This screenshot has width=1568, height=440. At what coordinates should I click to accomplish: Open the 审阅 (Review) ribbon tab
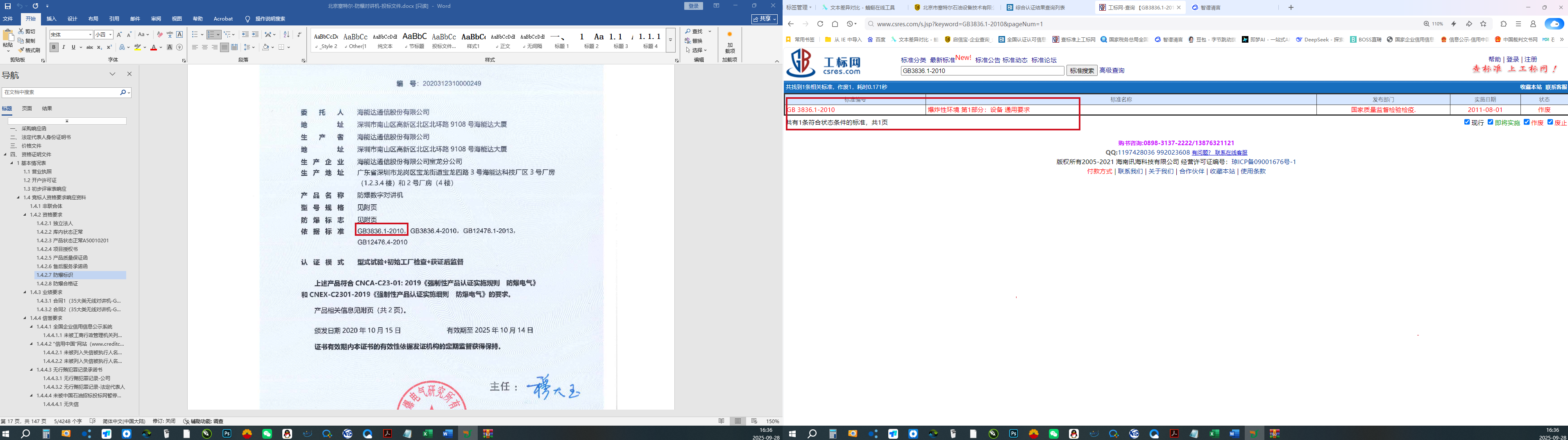[156, 19]
